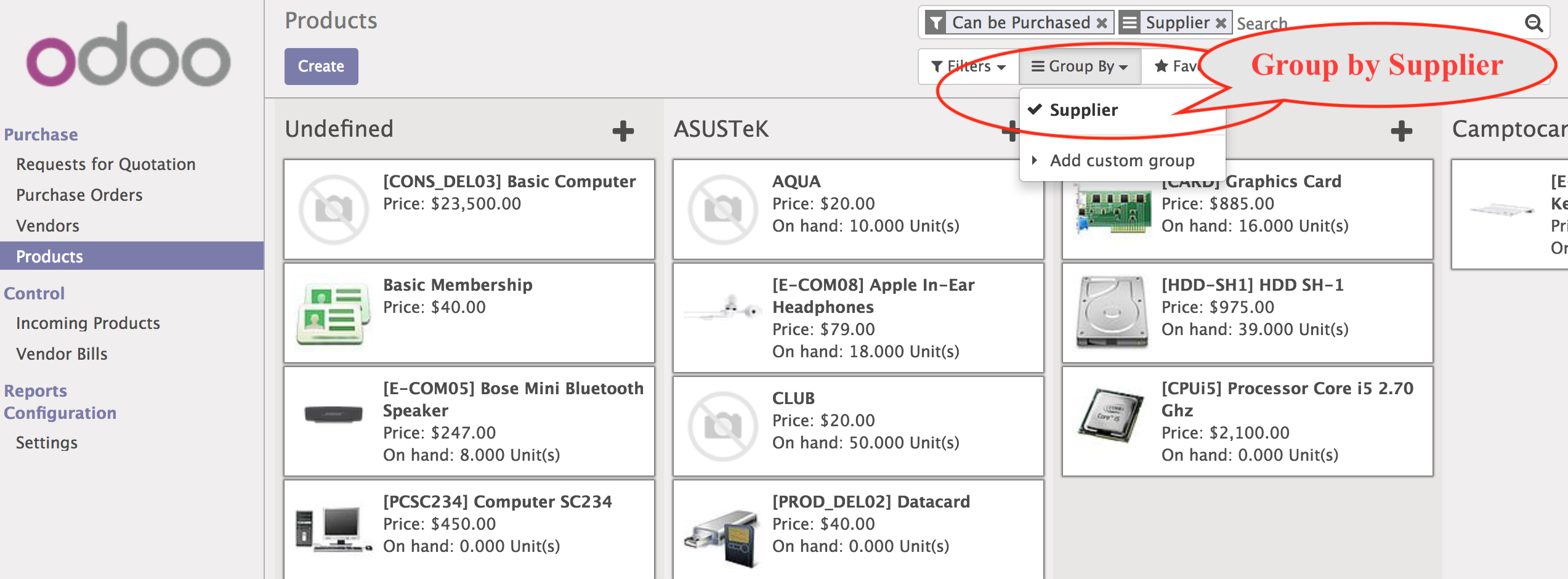Click the Control section header
This screenshot has height=579, width=1568.
[34, 294]
